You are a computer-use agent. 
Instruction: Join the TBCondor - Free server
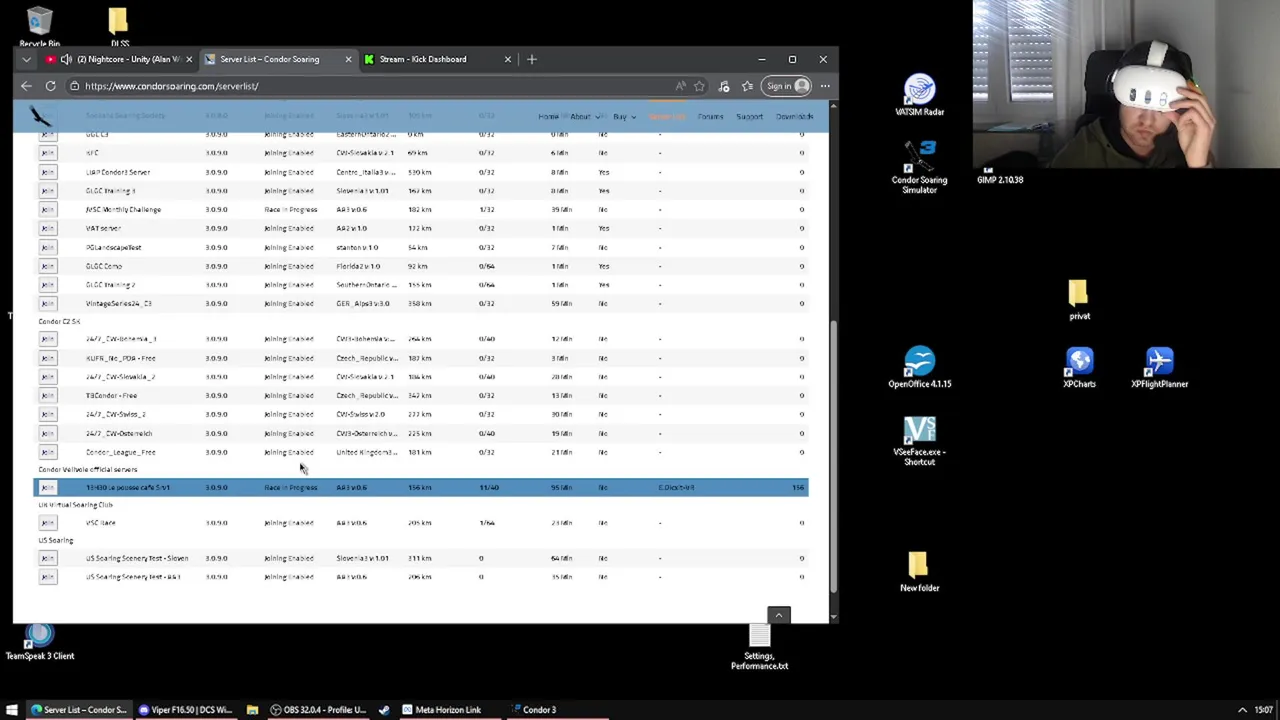click(x=47, y=395)
